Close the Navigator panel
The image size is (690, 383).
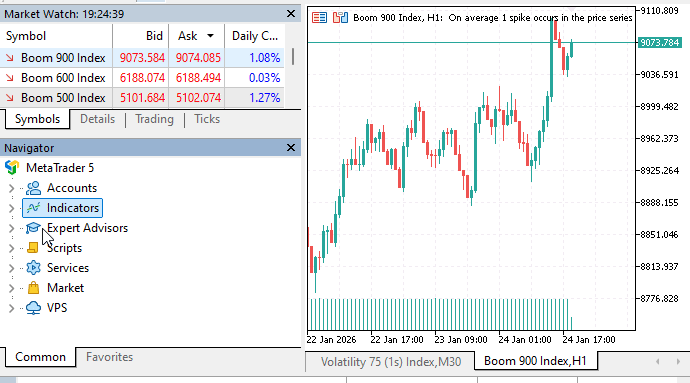[x=291, y=147]
